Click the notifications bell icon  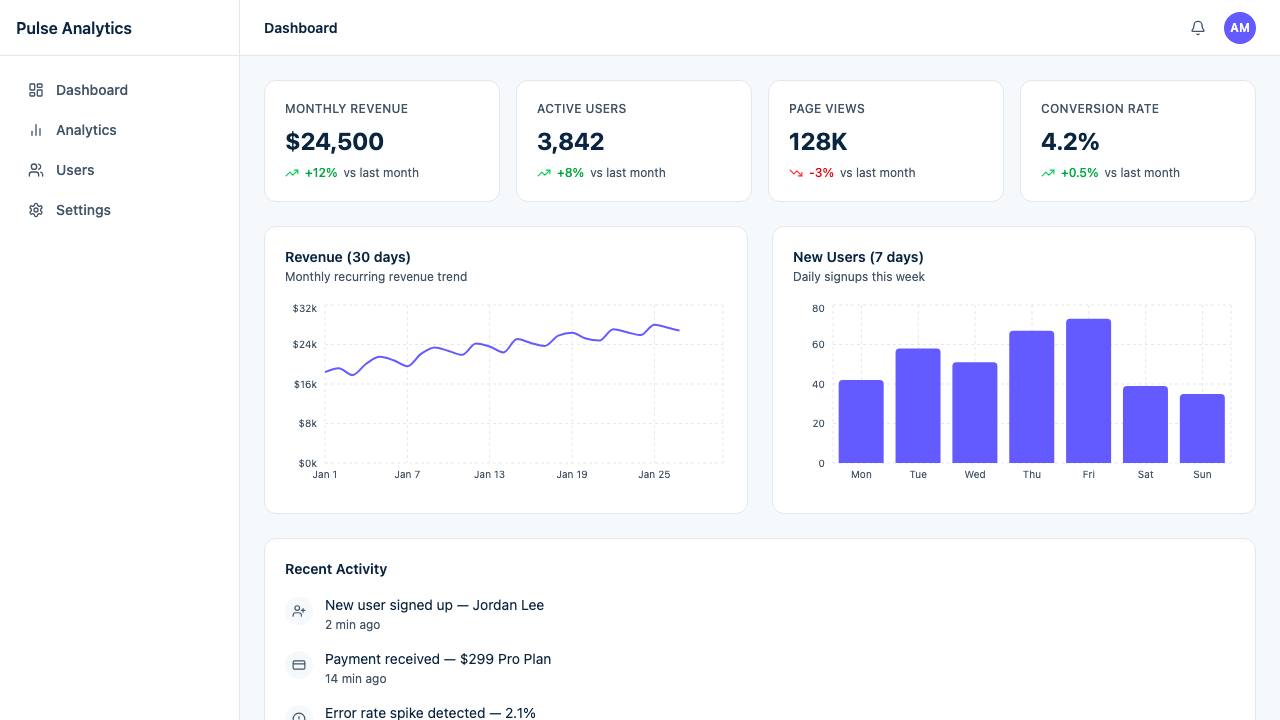[1198, 28]
